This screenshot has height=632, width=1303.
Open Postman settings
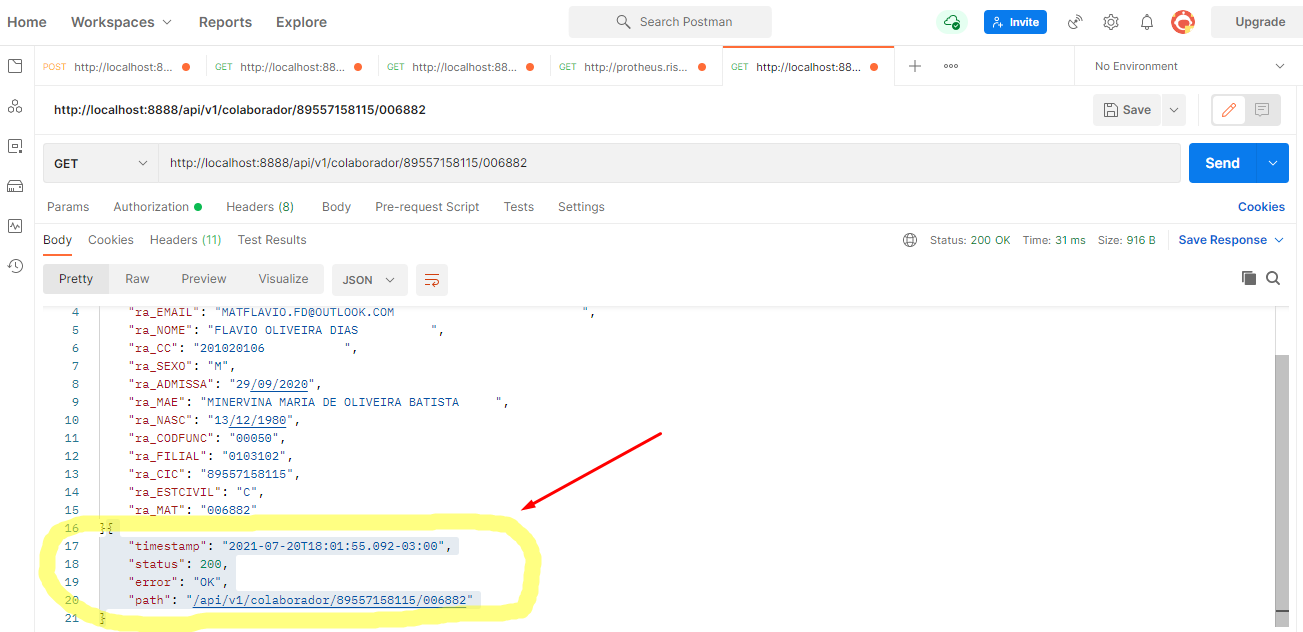(1110, 21)
